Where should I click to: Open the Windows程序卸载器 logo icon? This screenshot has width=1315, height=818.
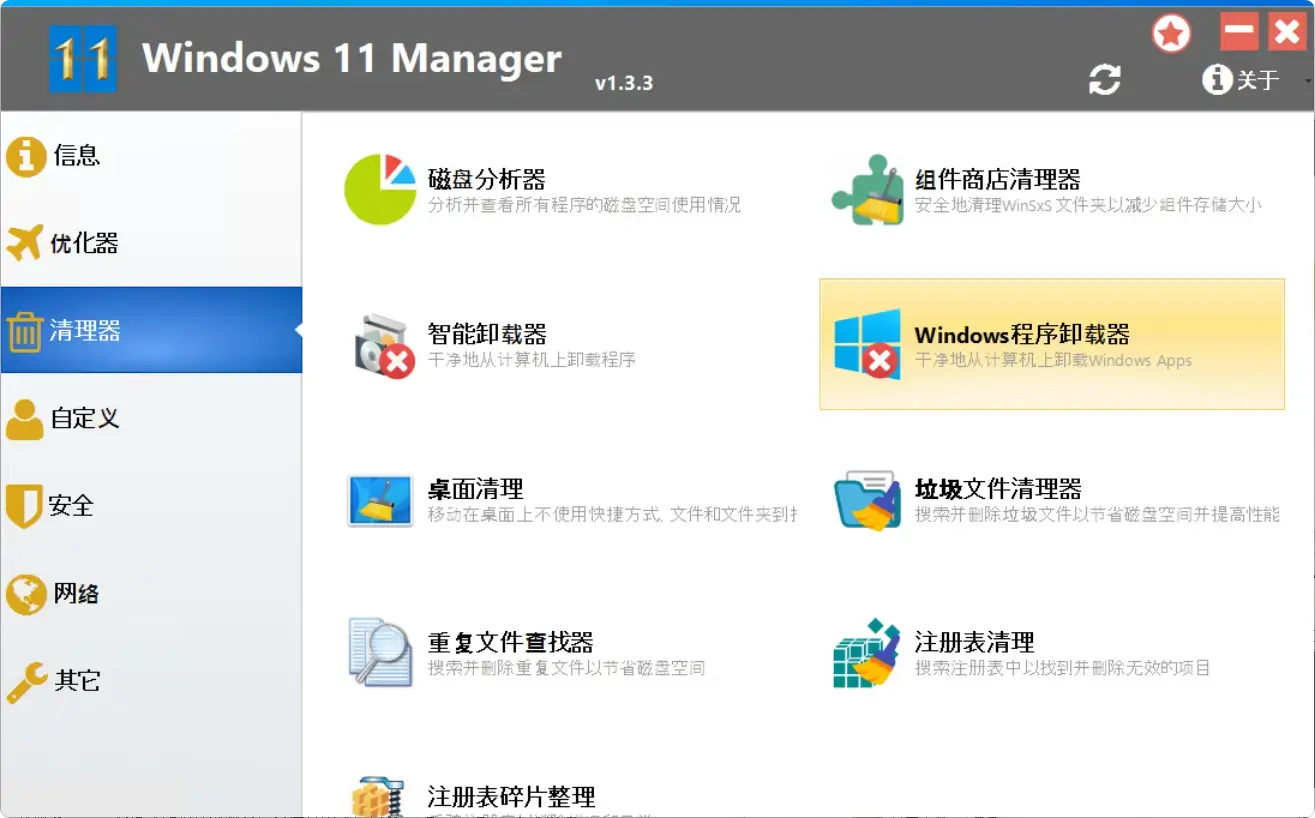(867, 344)
